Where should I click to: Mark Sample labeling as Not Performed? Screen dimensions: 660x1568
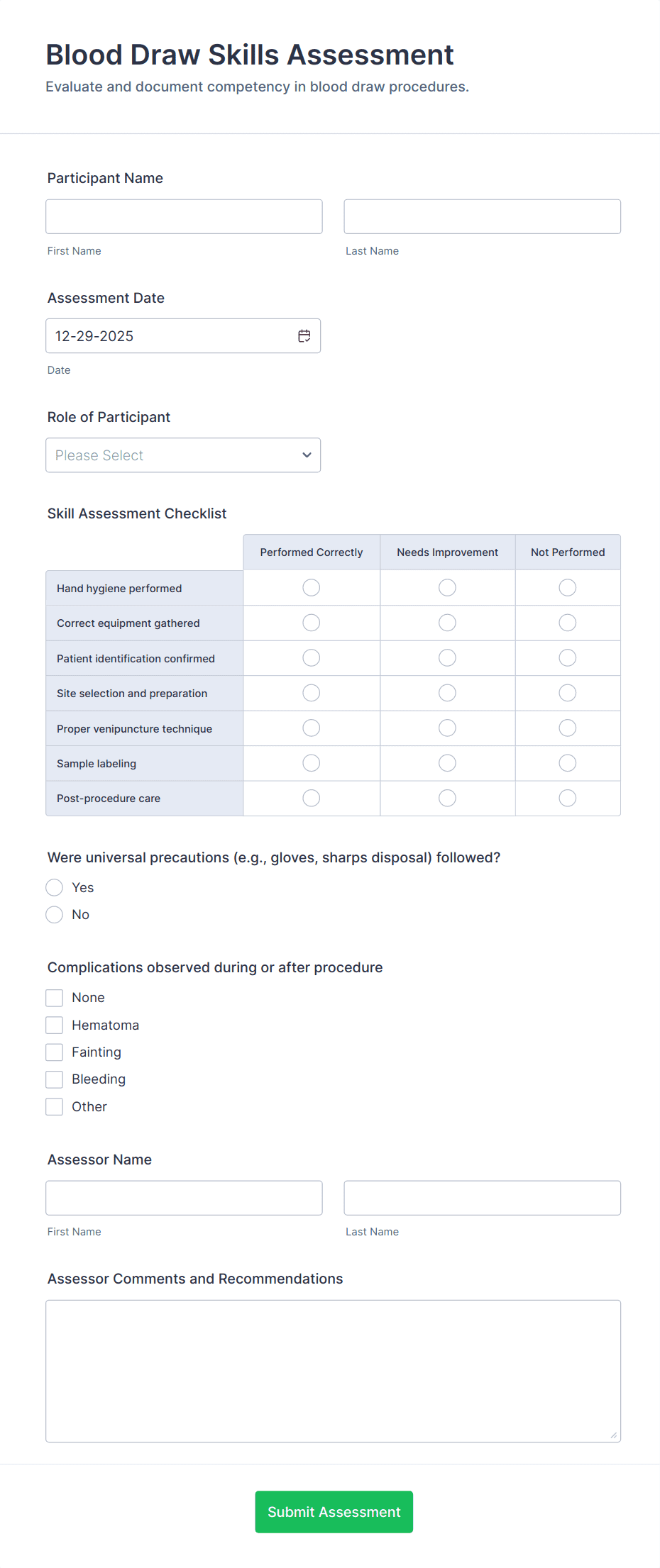tap(567, 762)
